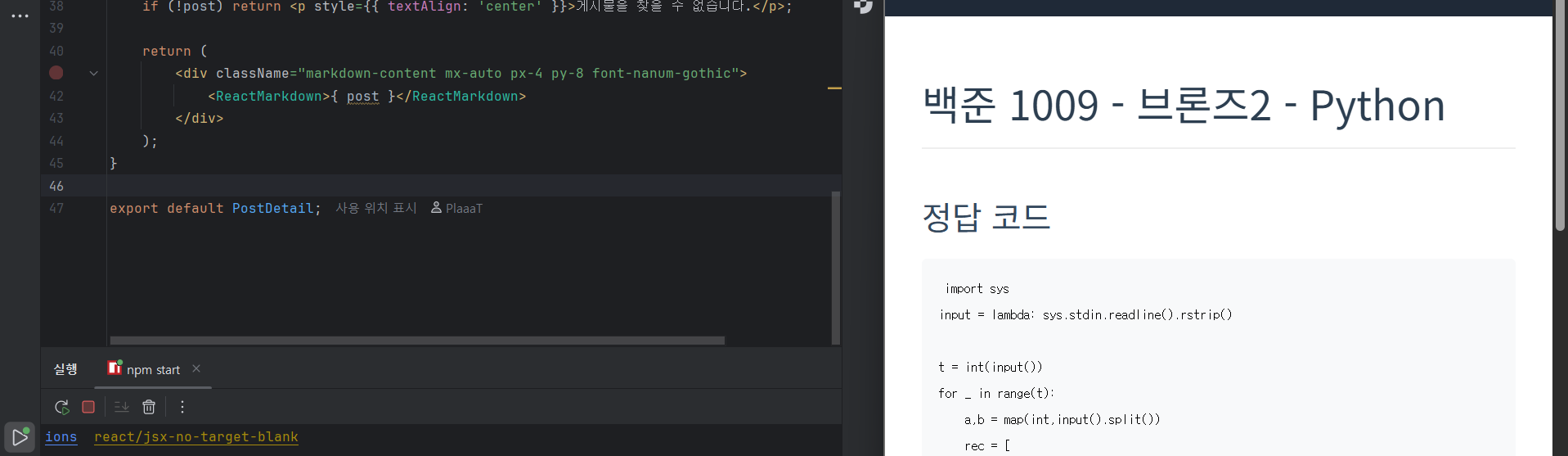The image size is (1568, 456).
Task: Stop the running npm start process
Action: [88, 407]
